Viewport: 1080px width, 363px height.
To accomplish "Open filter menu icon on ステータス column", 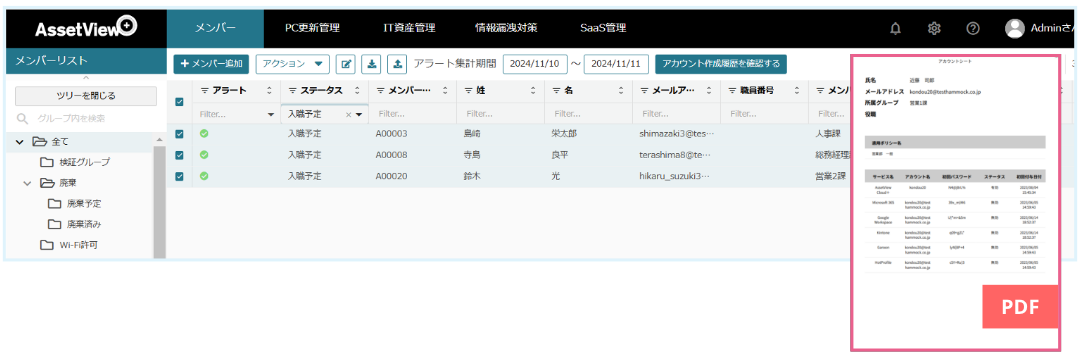I will click(x=293, y=90).
